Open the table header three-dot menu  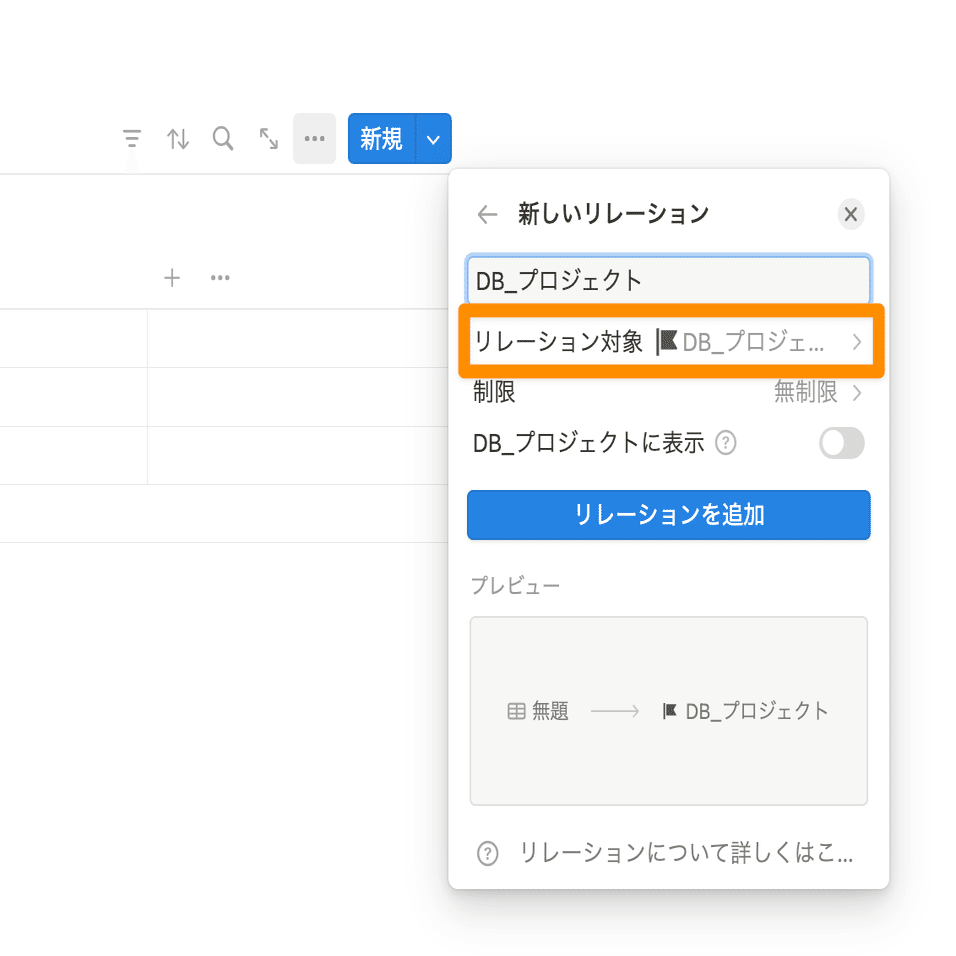coord(220,278)
